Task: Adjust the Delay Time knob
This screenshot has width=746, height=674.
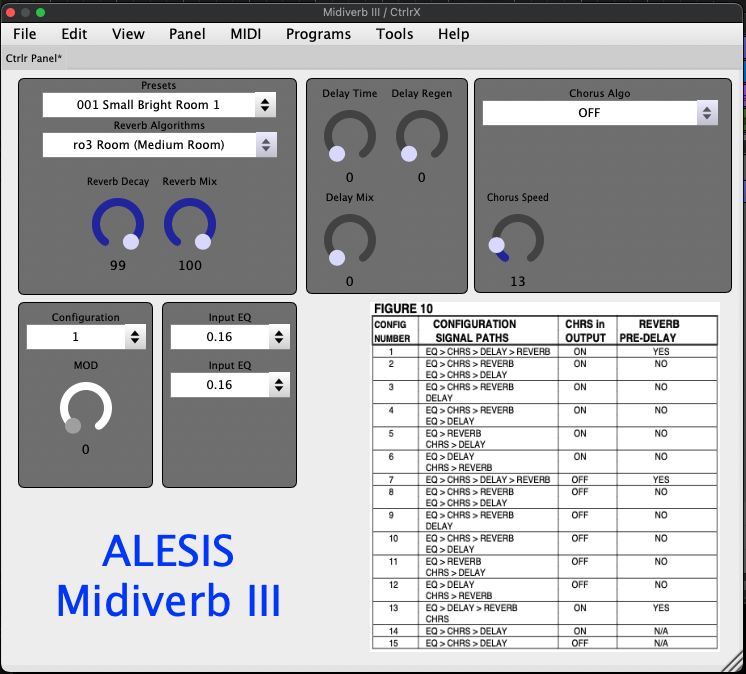Action: pyautogui.click(x=350, y=136)
